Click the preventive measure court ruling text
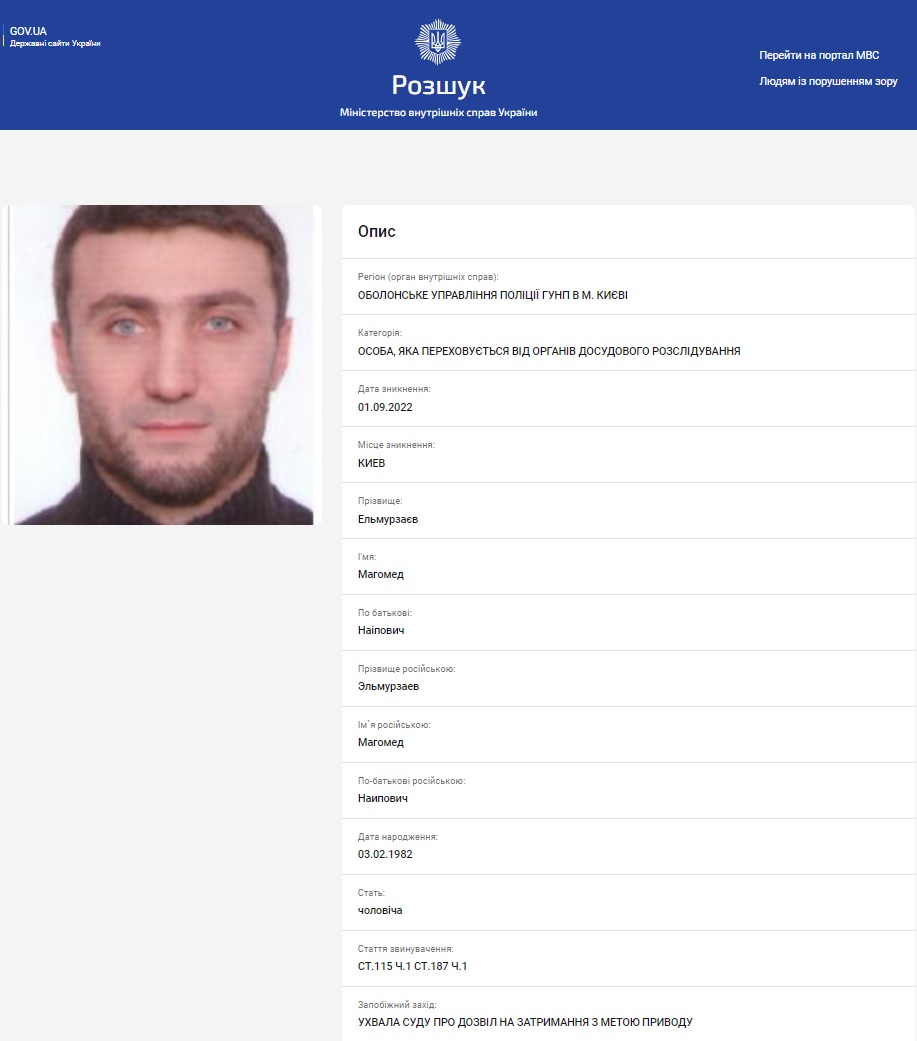 525,1022
